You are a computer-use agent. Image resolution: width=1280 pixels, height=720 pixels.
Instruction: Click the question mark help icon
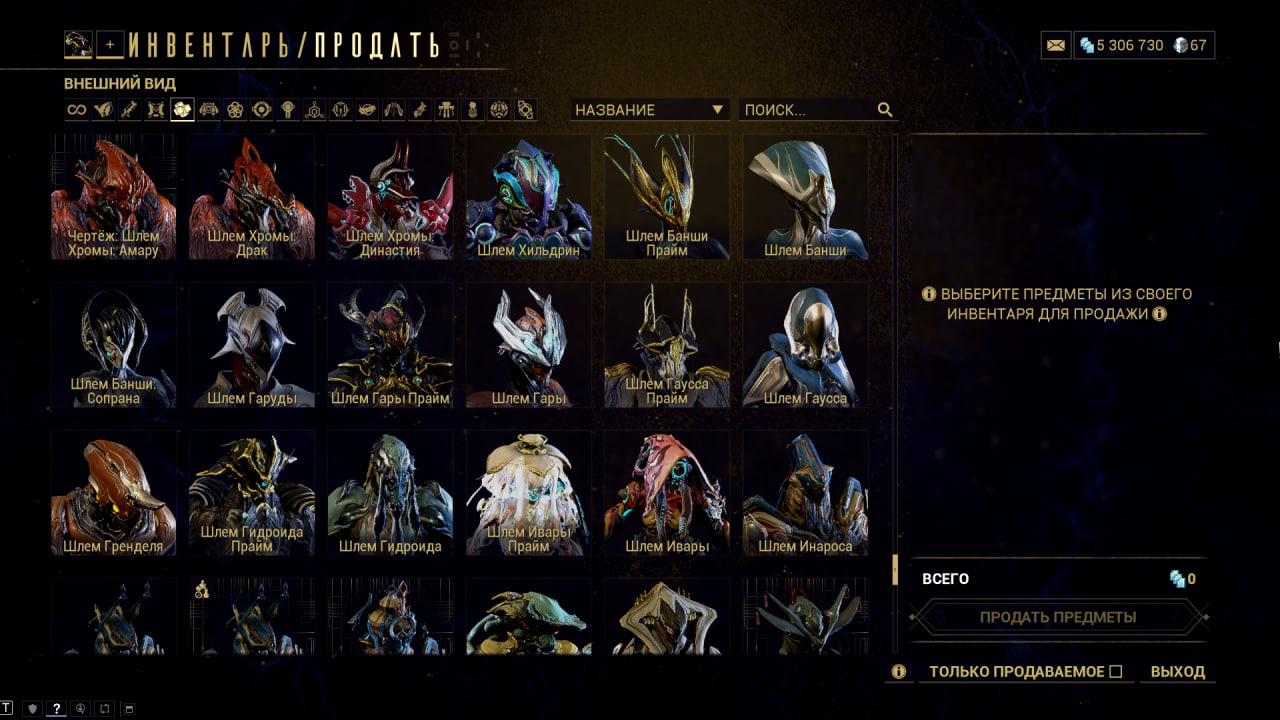pyautogui.click(x=57, y=709)
